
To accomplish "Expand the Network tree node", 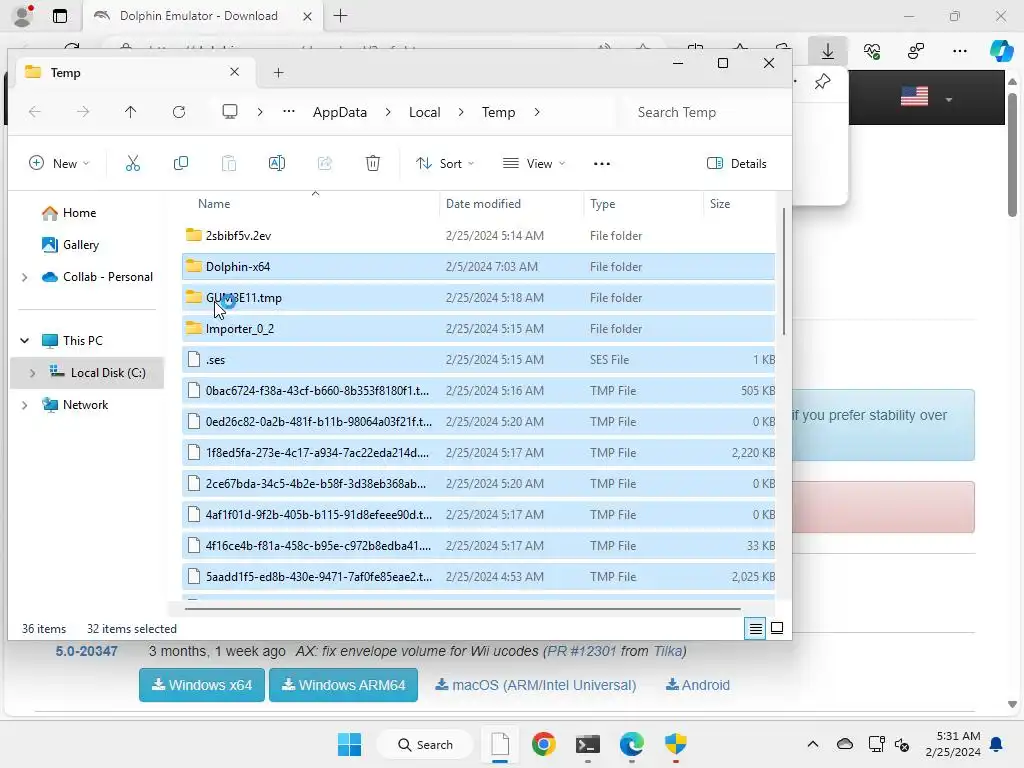I will [25, 405].
